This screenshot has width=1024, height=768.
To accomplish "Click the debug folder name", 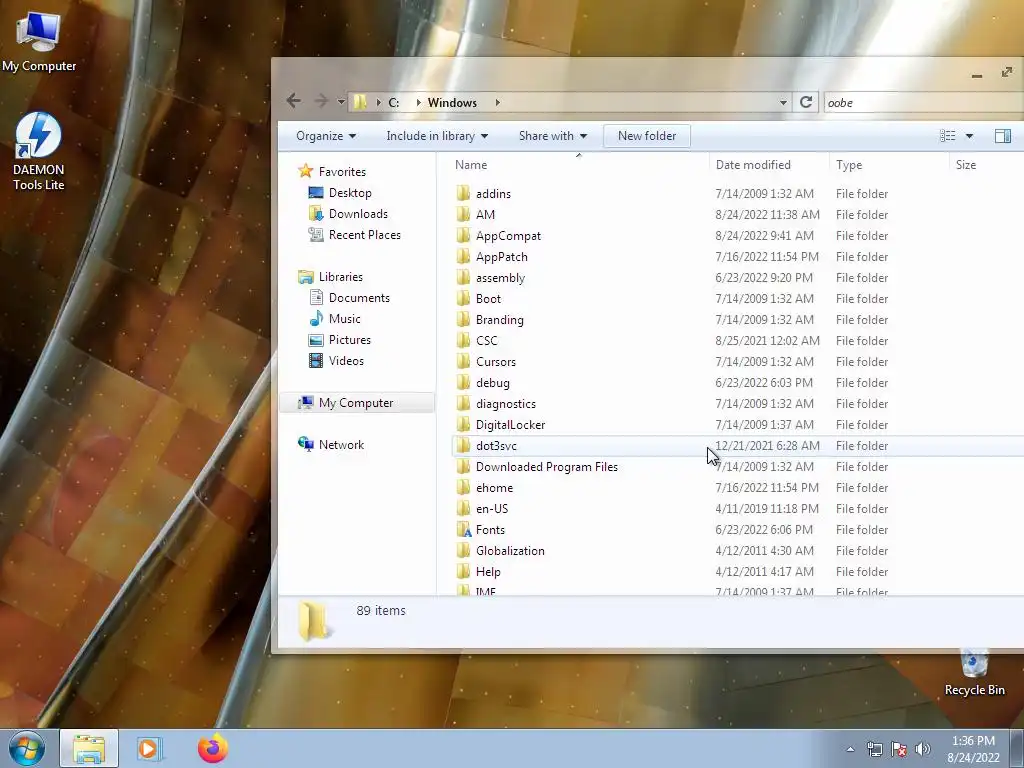I will point(492,383).
